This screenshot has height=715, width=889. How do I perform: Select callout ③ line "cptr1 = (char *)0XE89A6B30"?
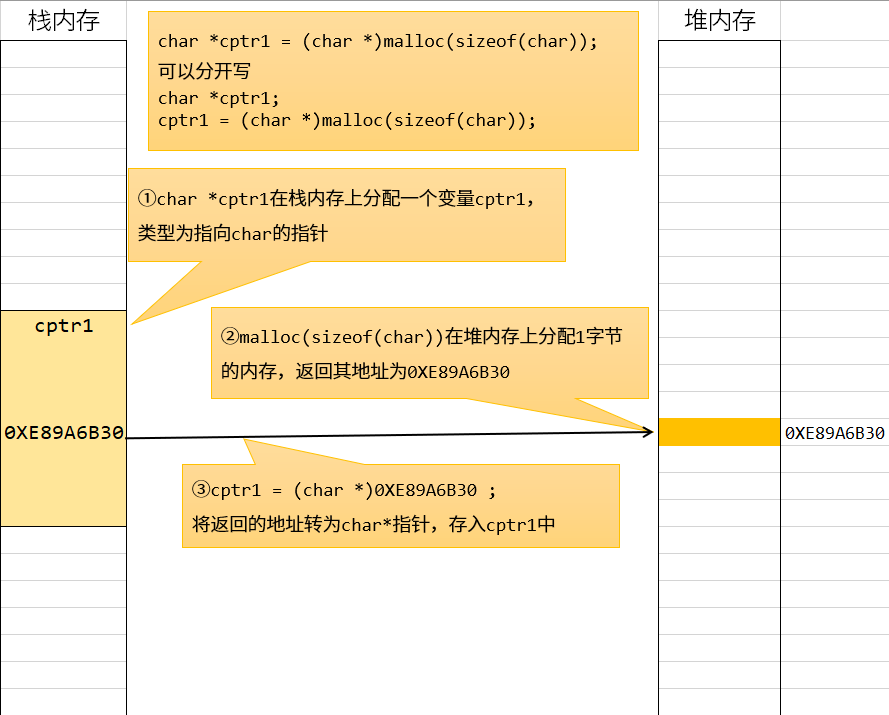343,490
